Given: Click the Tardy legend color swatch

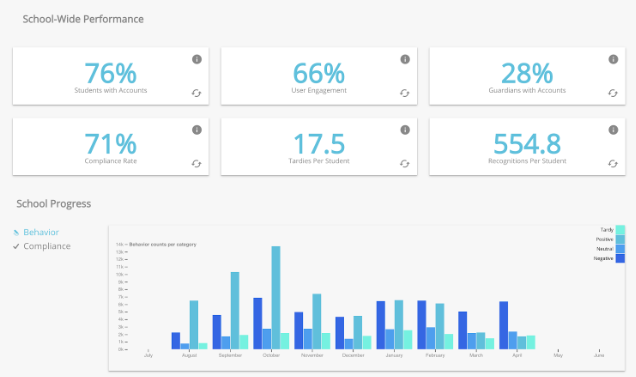Looking at the screenshot, I should 620,230.
